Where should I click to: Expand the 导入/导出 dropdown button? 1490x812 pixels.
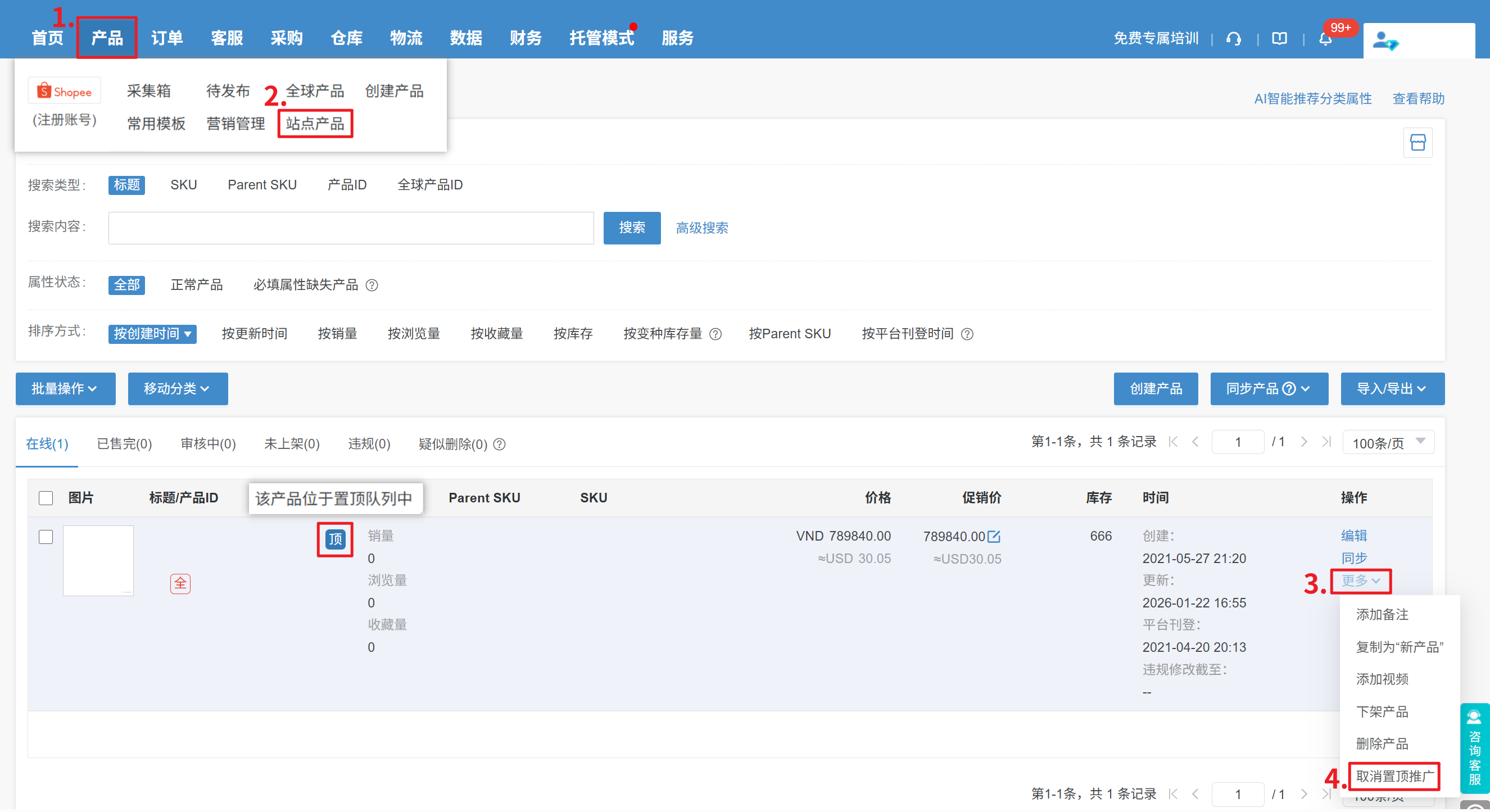click(x=1392, y=389)
